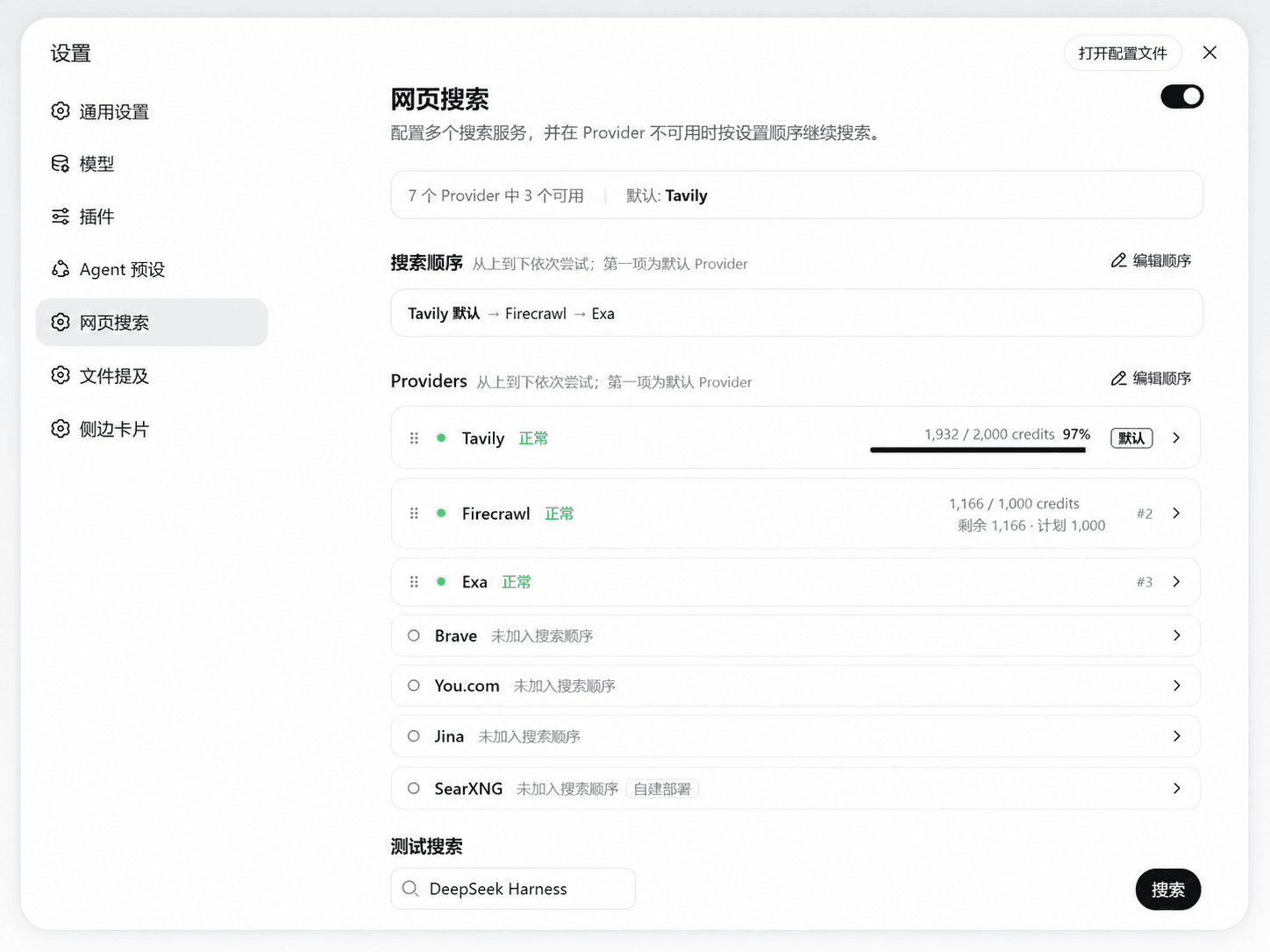Click the gear icon beside 通用设置
This screenshot has height=952, width=1270.
(61, 111)
